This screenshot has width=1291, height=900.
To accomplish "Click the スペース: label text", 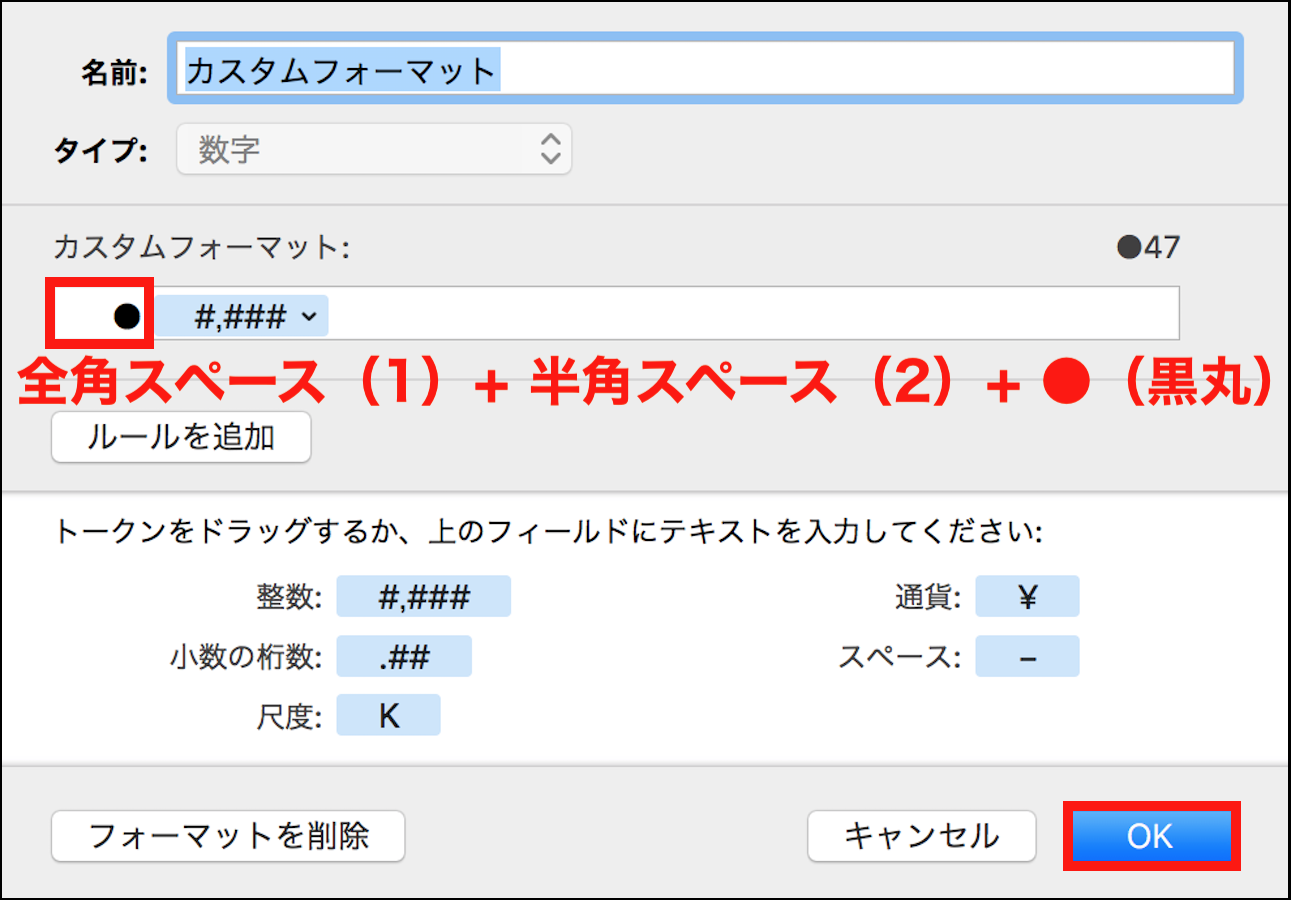I will [899, 657].
